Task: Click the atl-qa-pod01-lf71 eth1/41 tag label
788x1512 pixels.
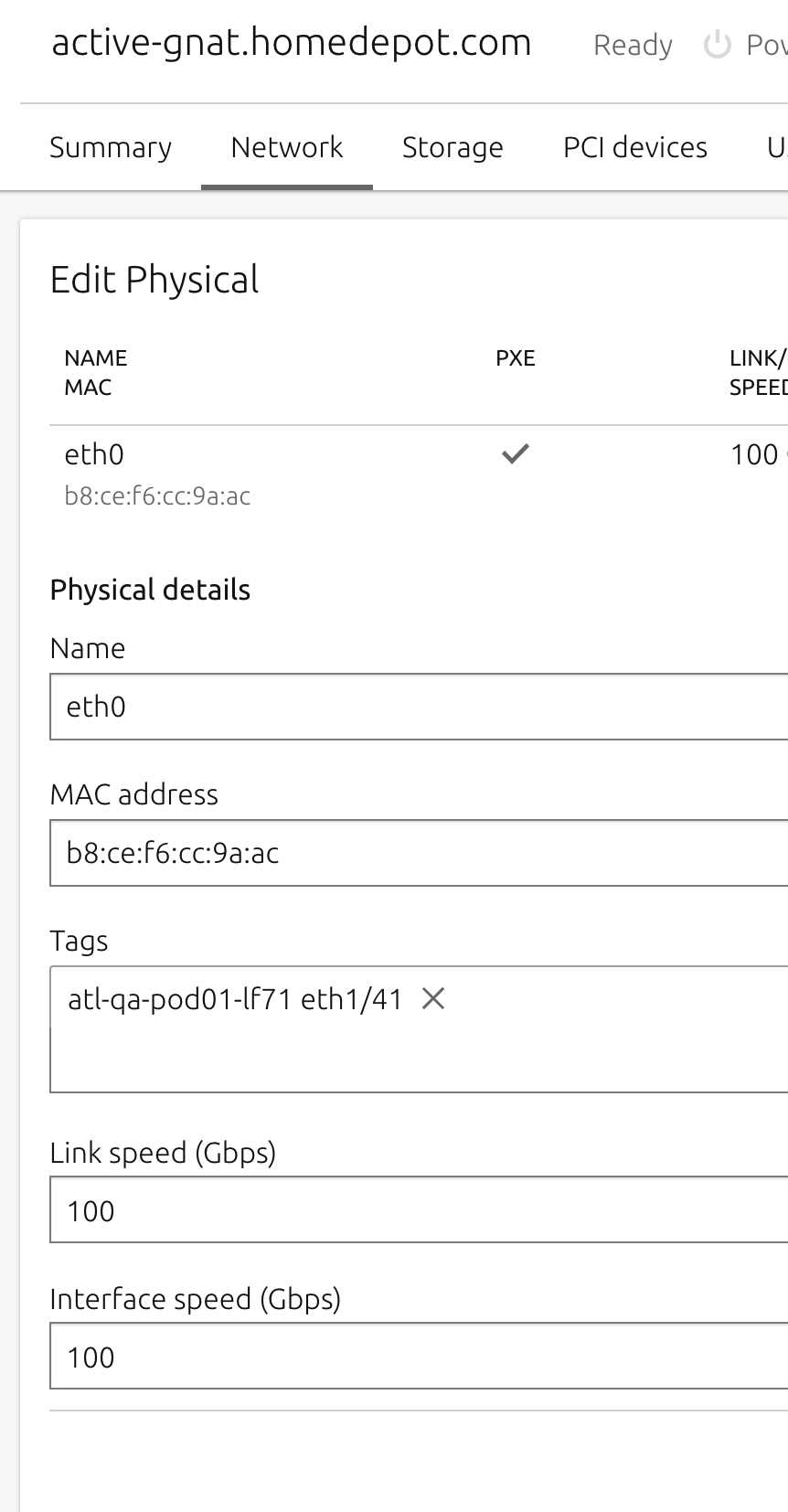Action: pyautogui.click(x=235, y=999)
